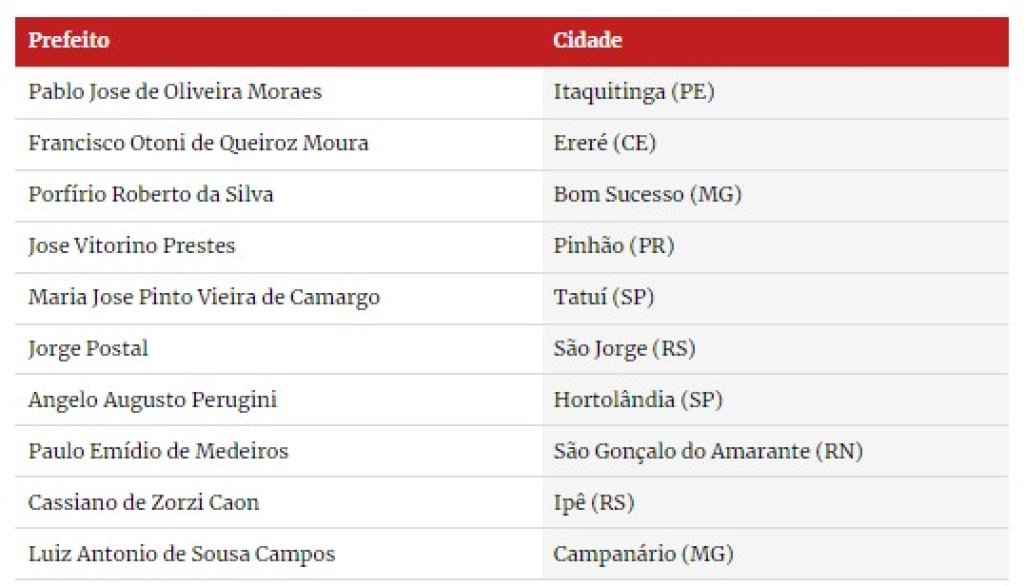Screen dimensions: 1024x586
Task: Click the Cidade column header
Action: tap(587, 40)
